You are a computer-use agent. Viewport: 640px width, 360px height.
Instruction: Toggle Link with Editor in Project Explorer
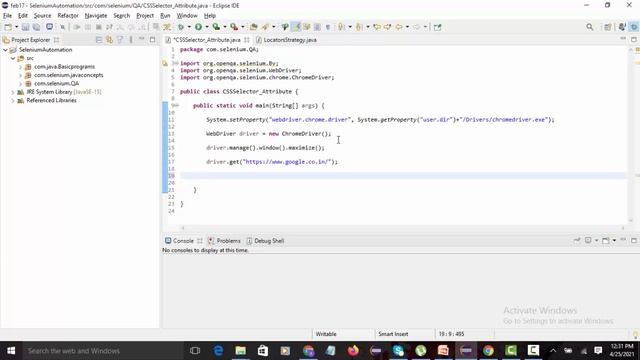click(x=109, y=40)
